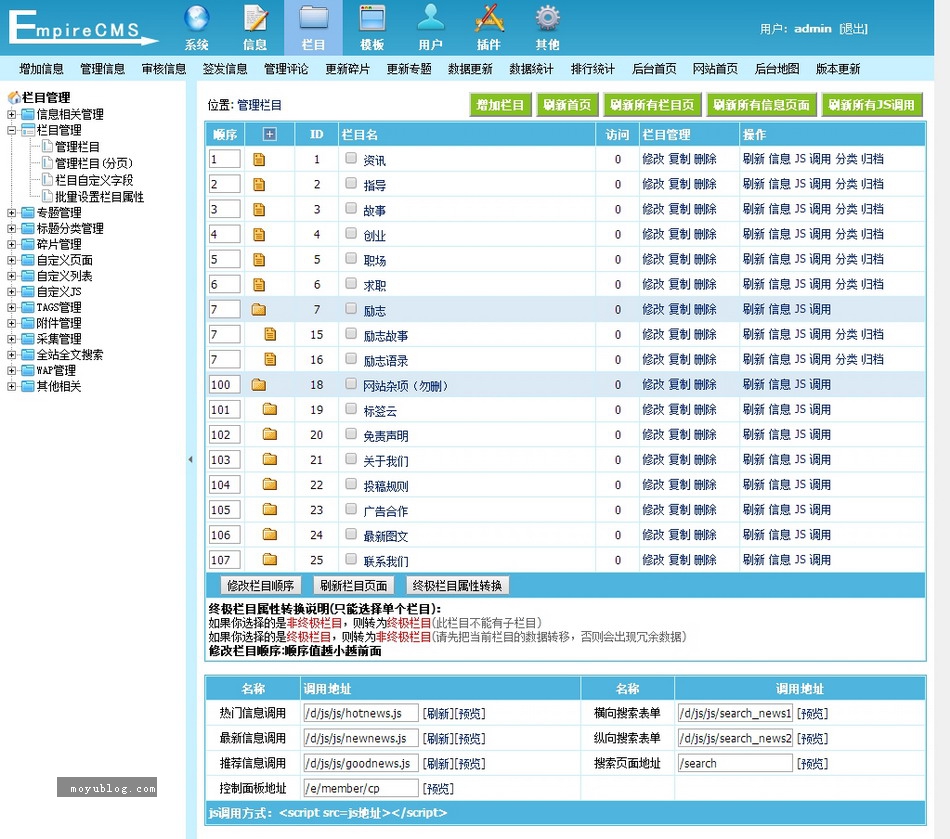
Task: Check the box for 创业 column
Action: 351,233
